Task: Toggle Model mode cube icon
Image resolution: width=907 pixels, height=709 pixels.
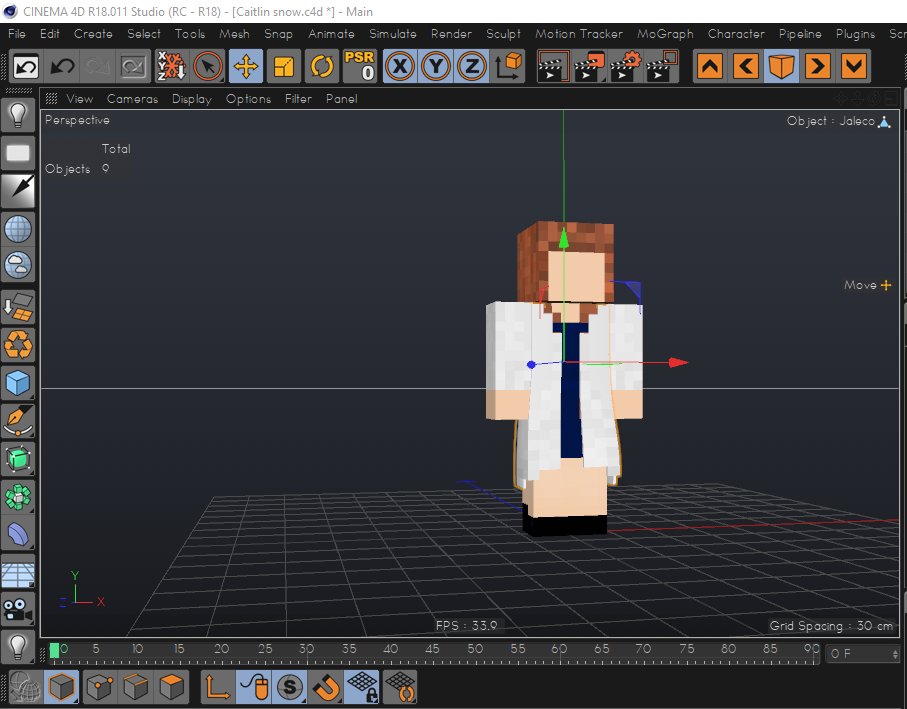Action: [62, 688]
